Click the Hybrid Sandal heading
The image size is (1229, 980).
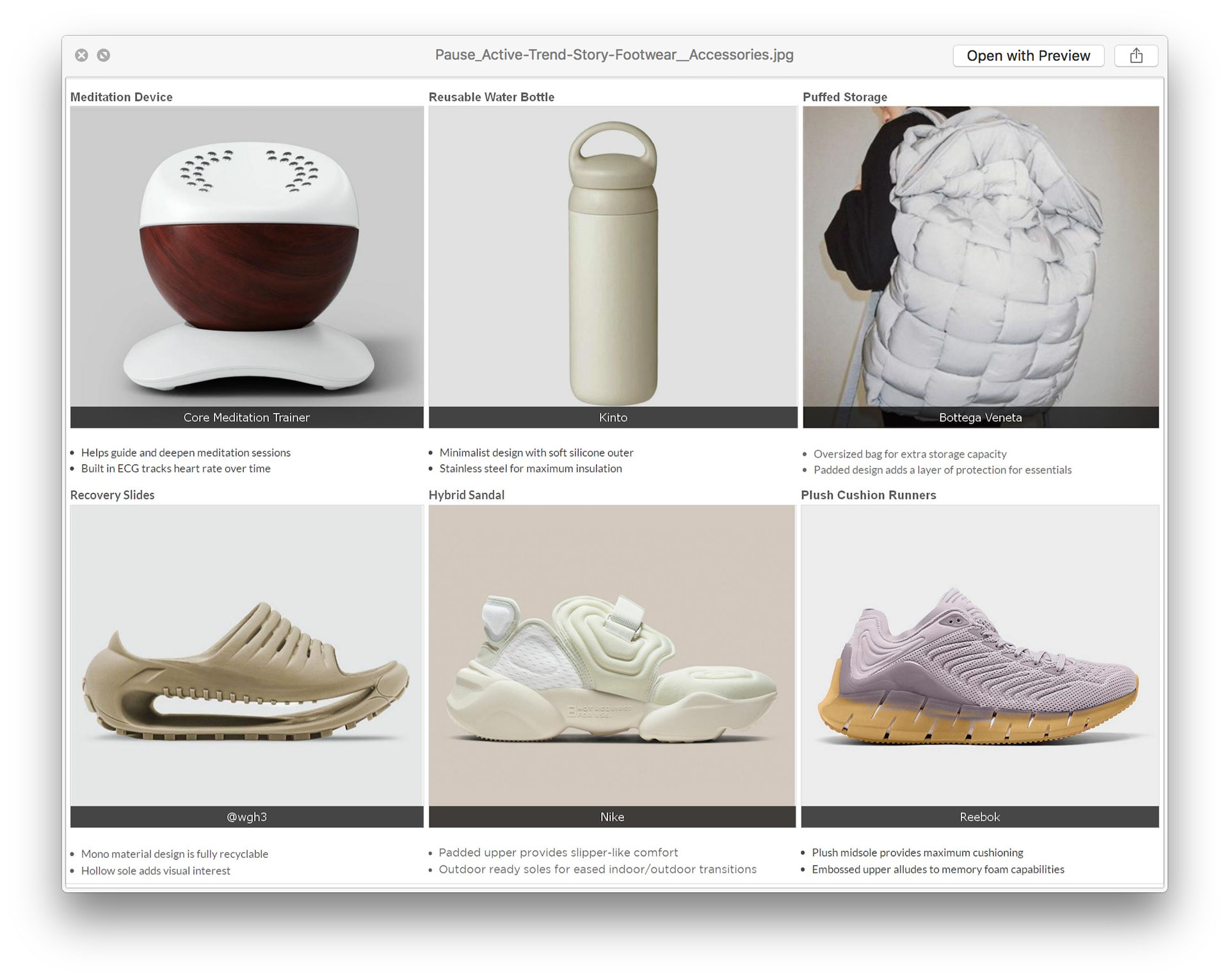(467, 495)
